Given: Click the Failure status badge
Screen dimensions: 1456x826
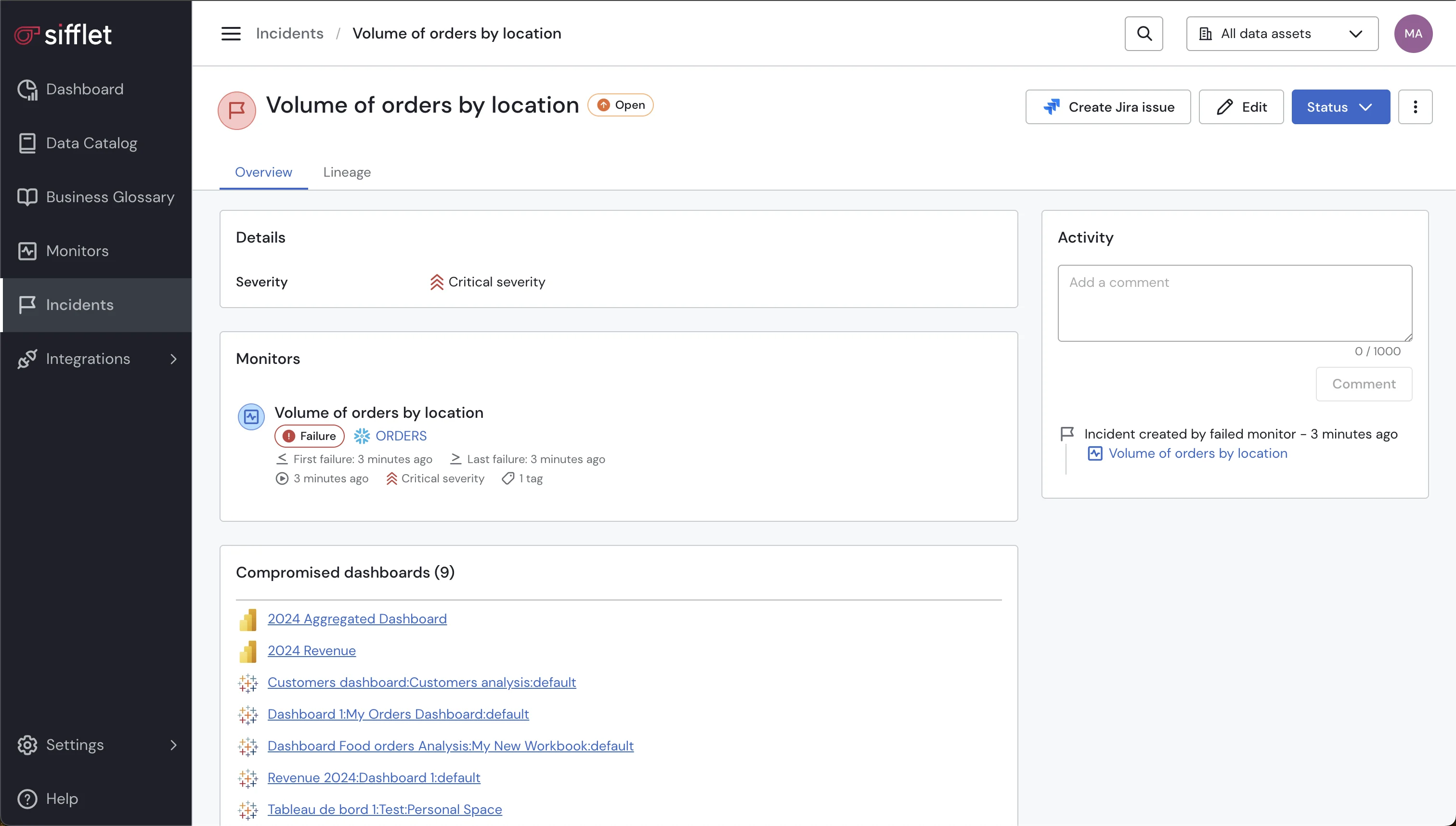Looking at the screenshot, I should (x=309, y=436).
